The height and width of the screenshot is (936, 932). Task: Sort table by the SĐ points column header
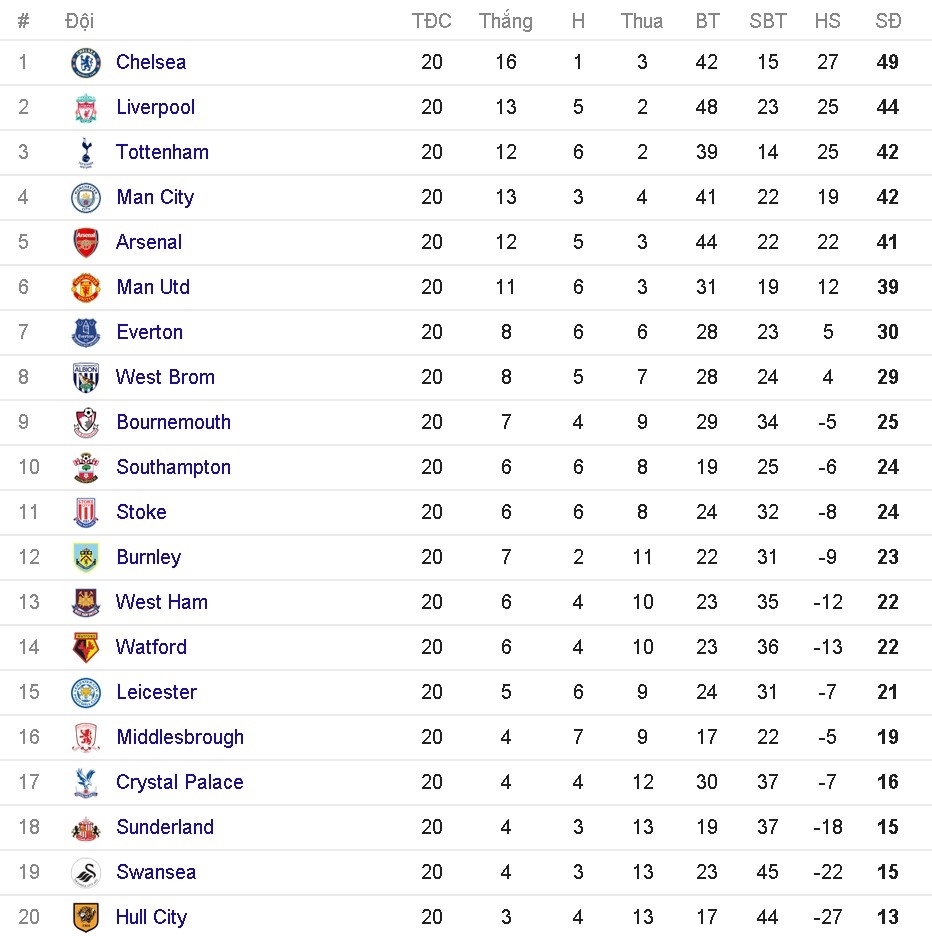pos(887,20)
